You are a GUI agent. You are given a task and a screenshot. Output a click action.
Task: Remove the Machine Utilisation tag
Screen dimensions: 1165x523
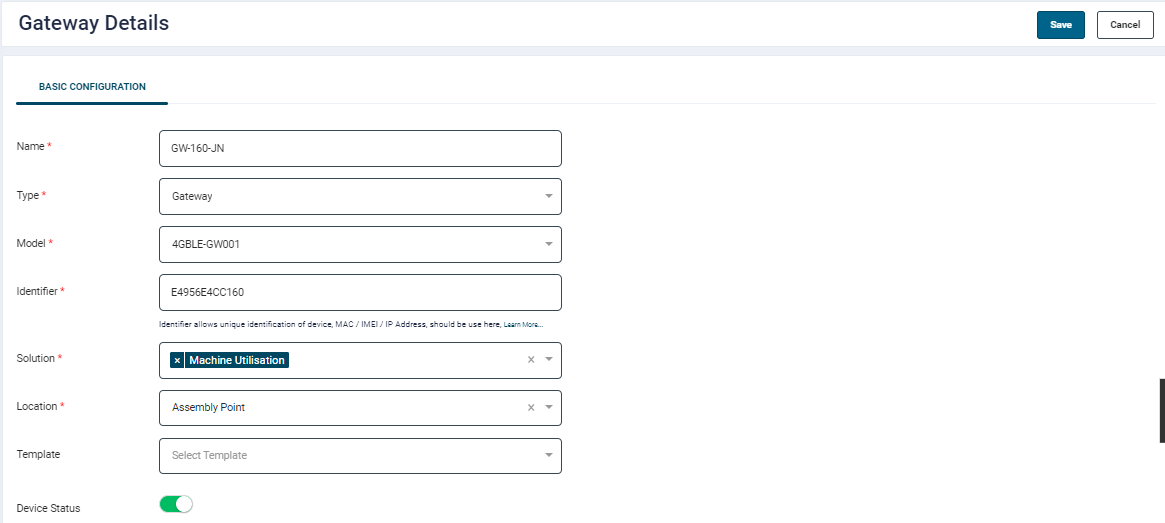pyautogui.click(x=177, y=360)
